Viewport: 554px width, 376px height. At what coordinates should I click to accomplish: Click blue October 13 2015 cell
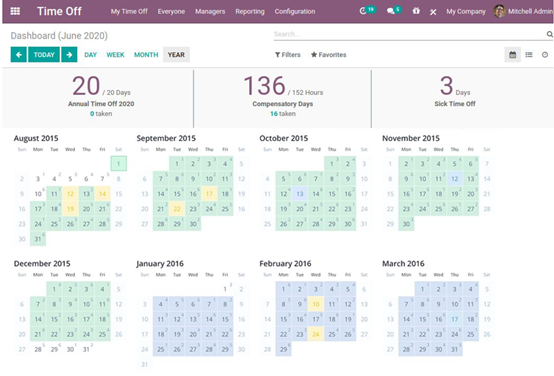click(300, 194)
